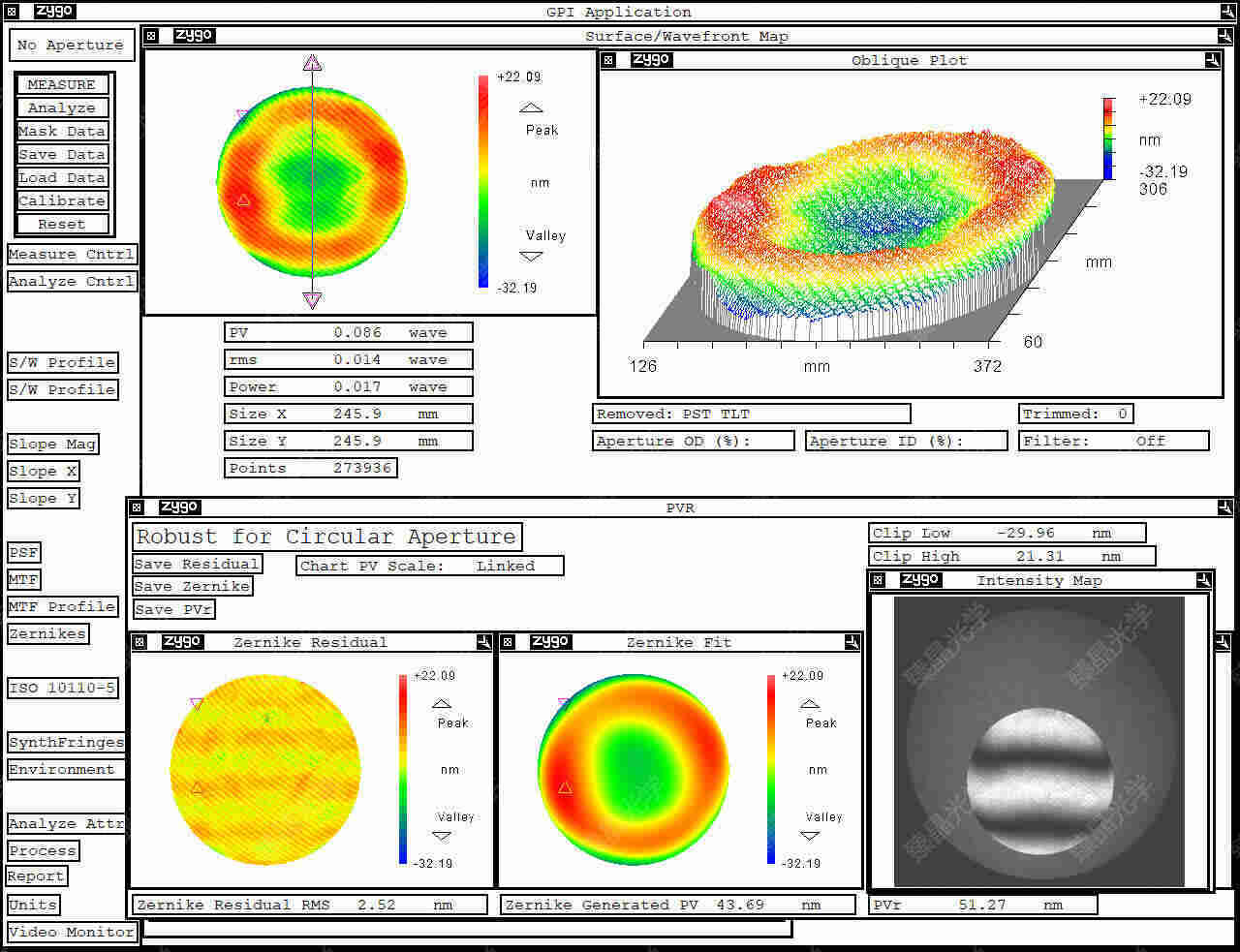Image resolution: width=1240 pixels, height=952 pixels.
Task: Select the top slice marker triangle on wavefront map
Action: click(x=312, y=63)
